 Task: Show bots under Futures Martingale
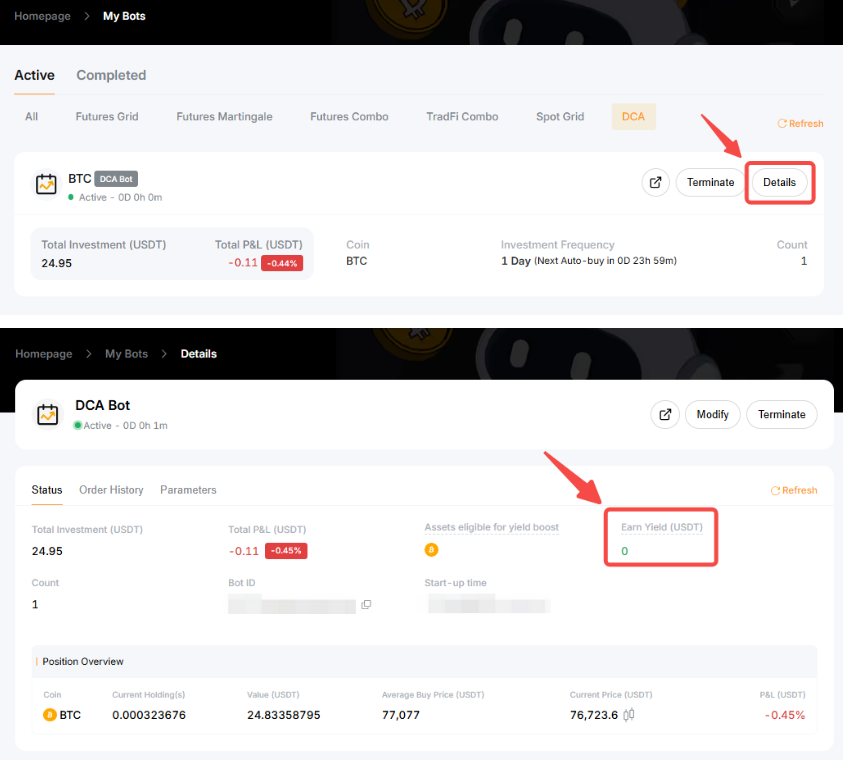[224, 117]
